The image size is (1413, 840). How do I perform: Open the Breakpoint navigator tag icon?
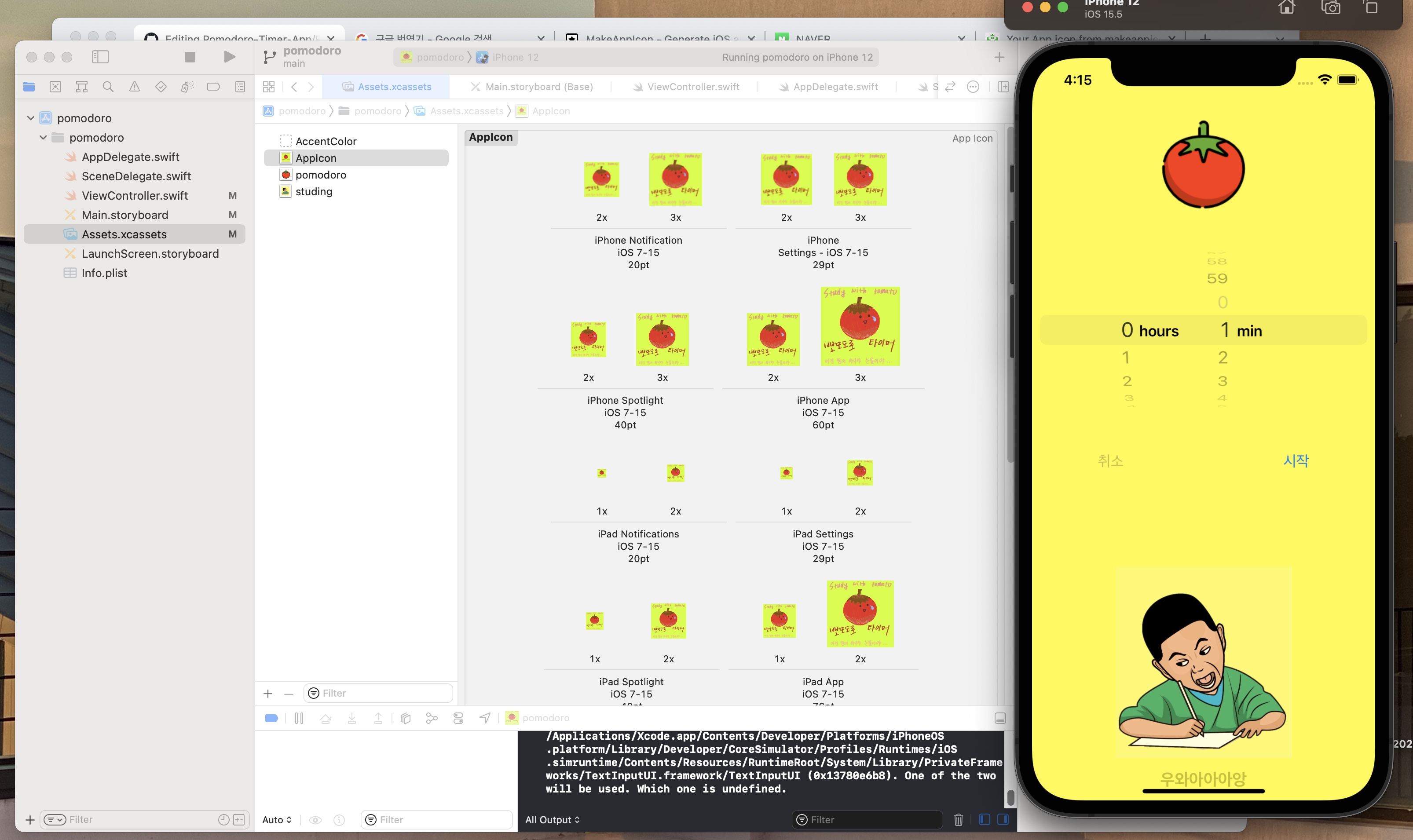(213, 86)
